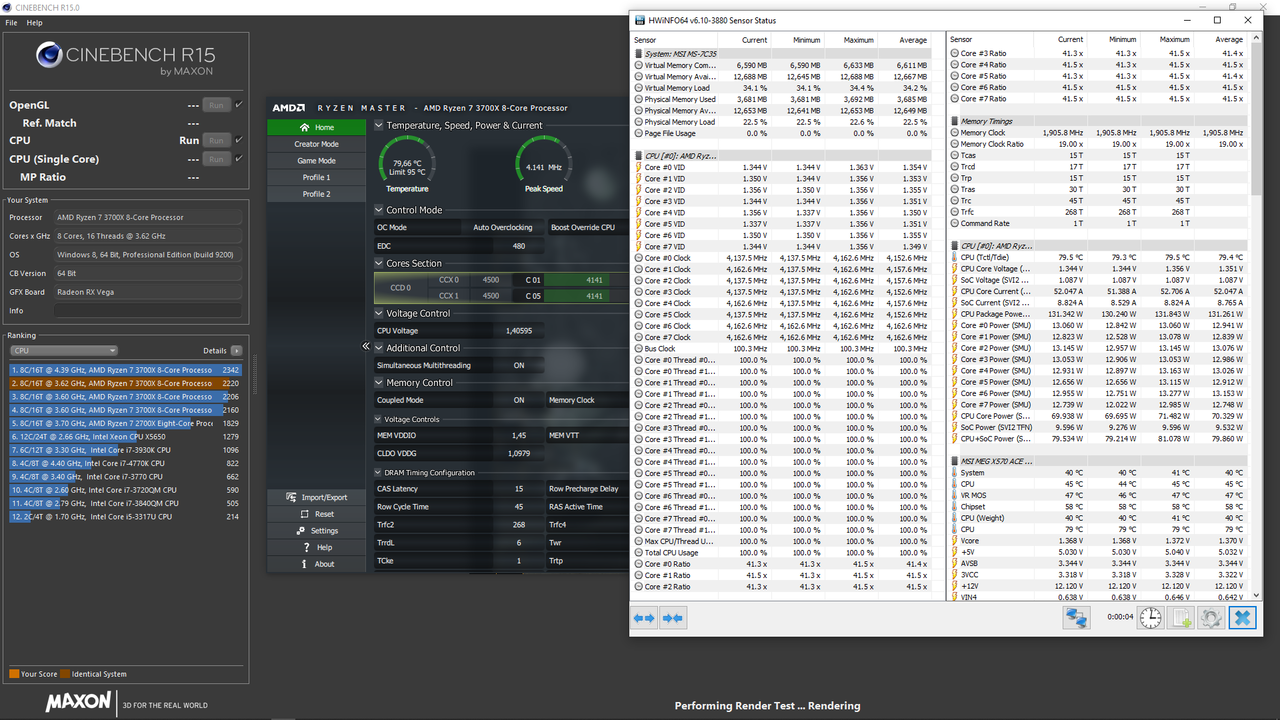The height and width of the screenshot is (720, 1280).
Task: Click the System: MSI MS-7C35 sensor group icon
Action: 639,54
